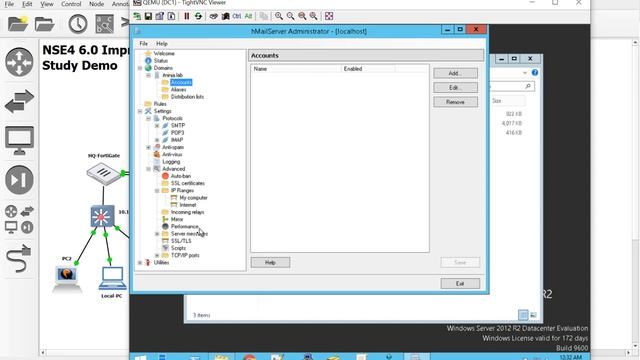This screenshot has height=360, width=640.
Task: Select Aliases folder in tree
Action: pos(178,89)
